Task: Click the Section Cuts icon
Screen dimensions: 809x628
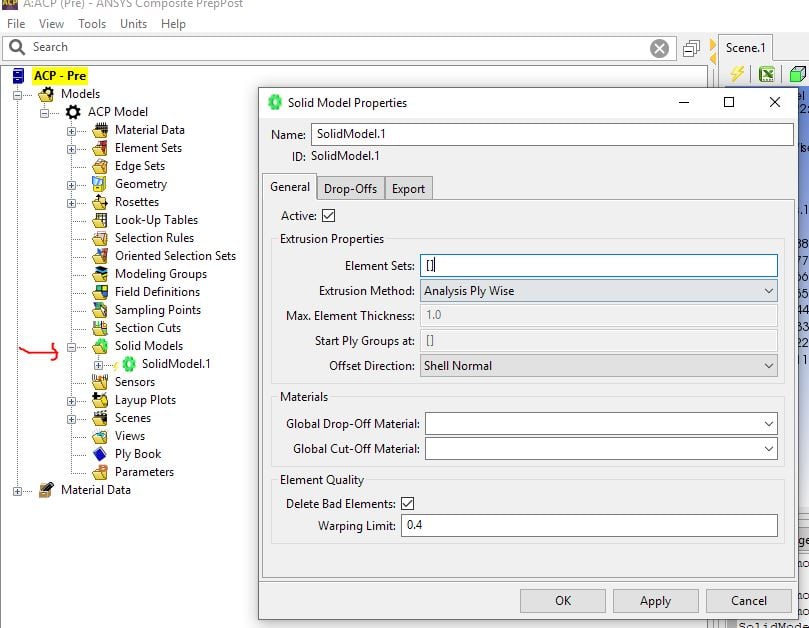Action: pyautogui.click(x=100, y=328)
